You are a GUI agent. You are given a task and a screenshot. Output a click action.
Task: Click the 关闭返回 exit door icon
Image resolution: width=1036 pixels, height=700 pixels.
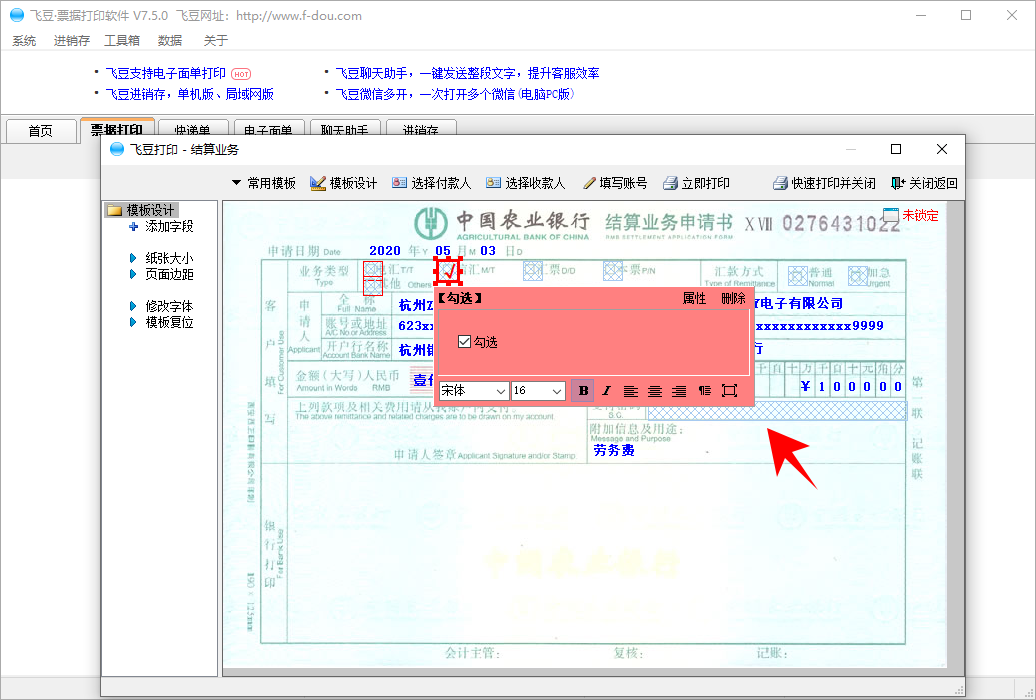coord(898,183)
